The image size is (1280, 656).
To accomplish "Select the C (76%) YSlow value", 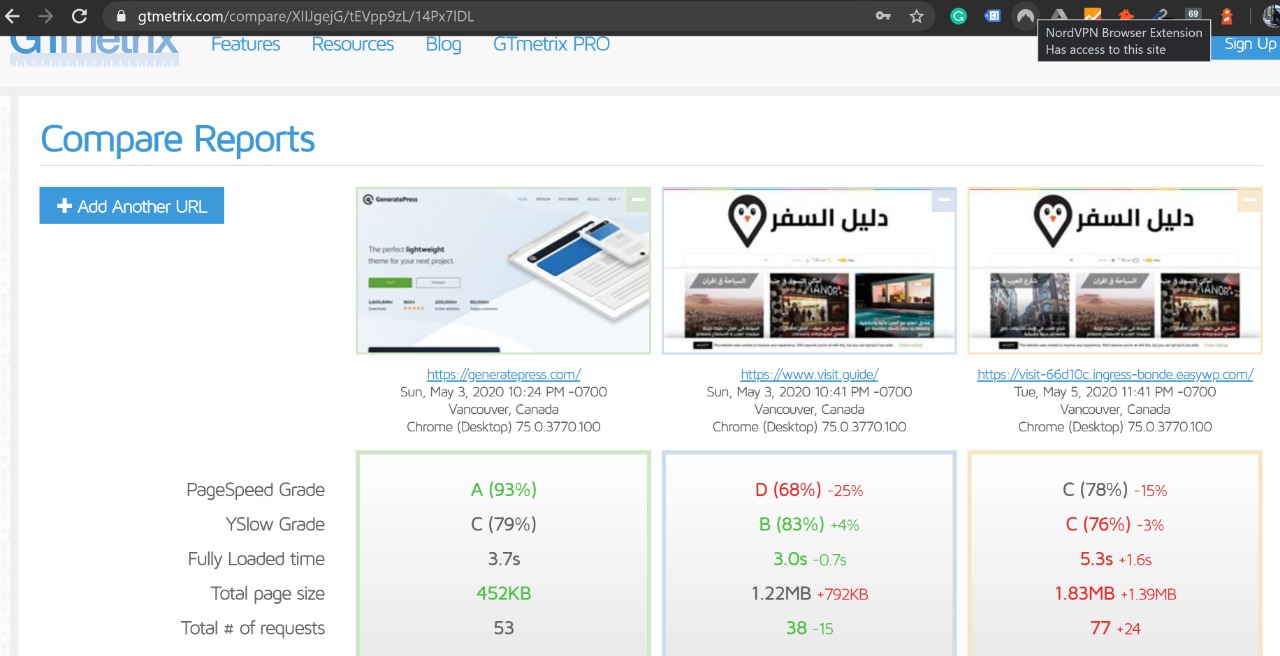I will [1099, 524].
